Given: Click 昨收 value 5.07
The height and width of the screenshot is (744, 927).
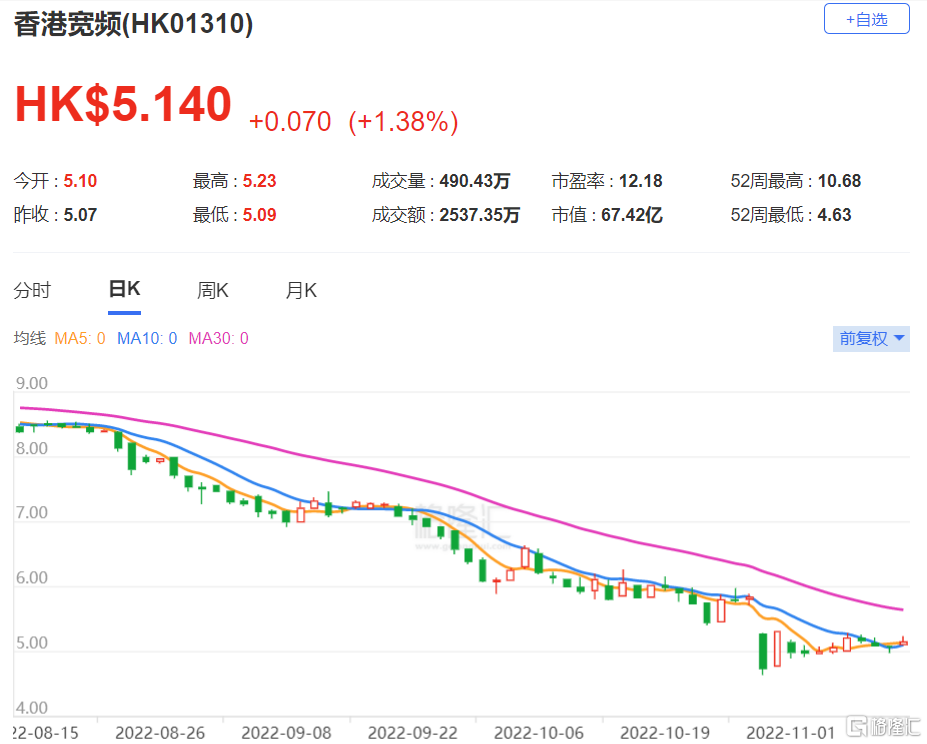Looking at the screenshot, I should pyautogui.click(x=80, y=215).
